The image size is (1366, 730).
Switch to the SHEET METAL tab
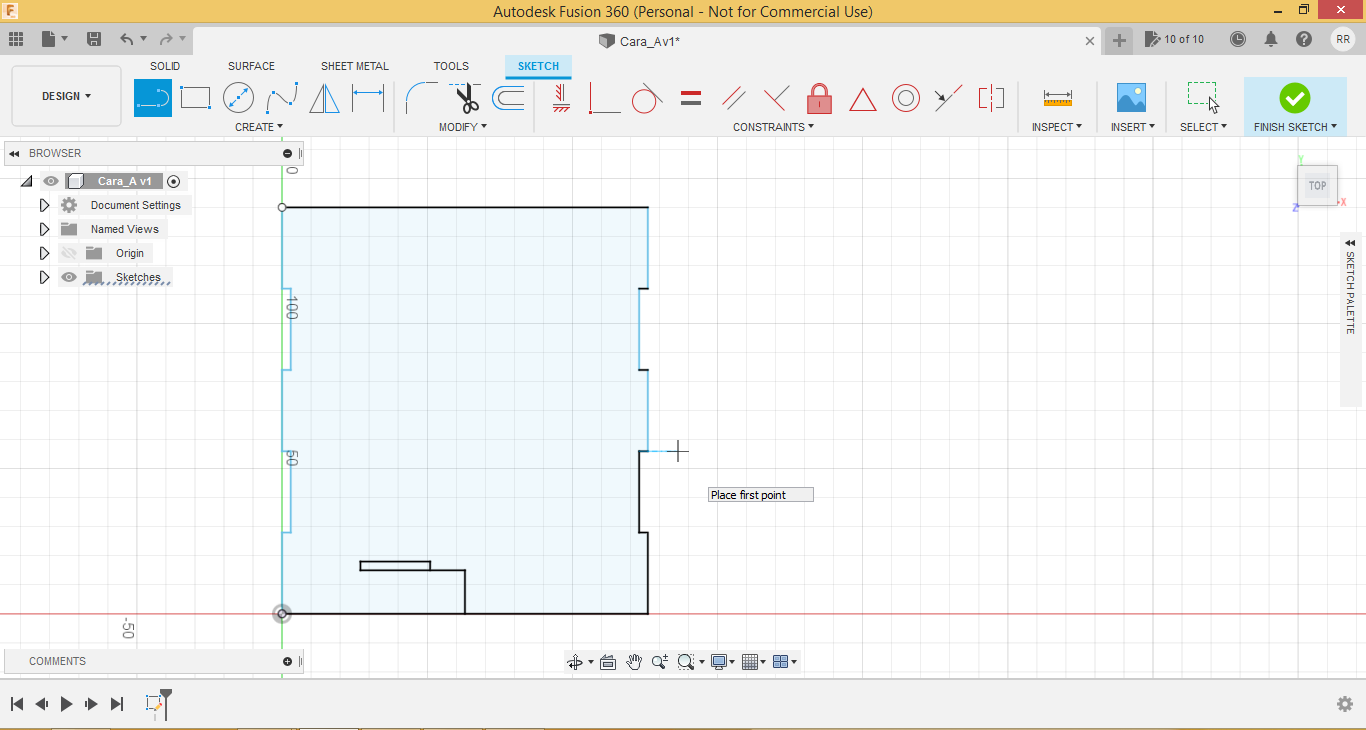point(355,66)
